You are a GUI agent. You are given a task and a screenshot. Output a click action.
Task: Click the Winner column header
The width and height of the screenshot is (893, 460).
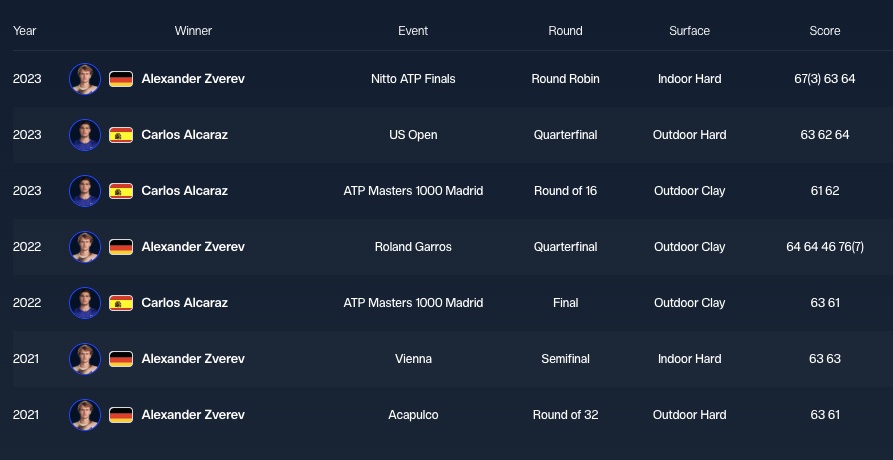coord(193,31)
